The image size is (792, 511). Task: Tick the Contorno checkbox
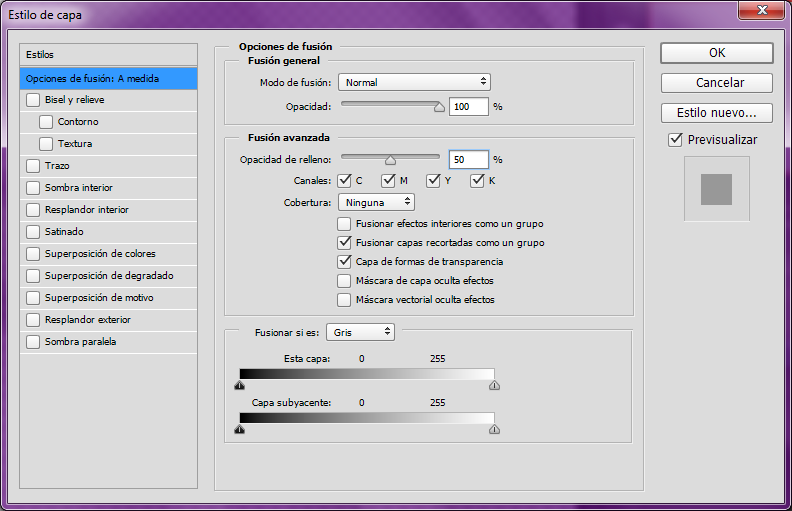tap(46, 122)
